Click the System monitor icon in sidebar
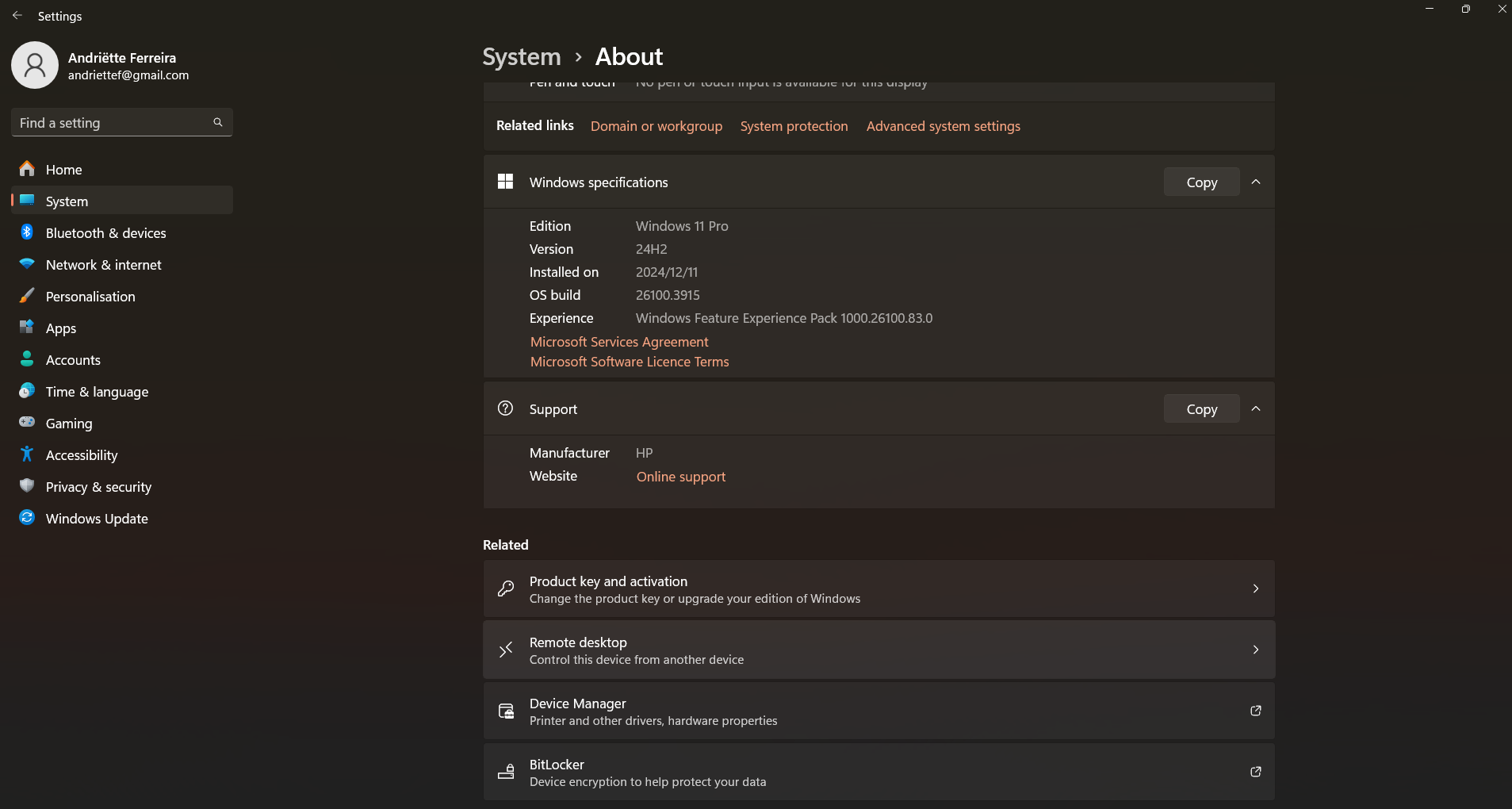 27,201
